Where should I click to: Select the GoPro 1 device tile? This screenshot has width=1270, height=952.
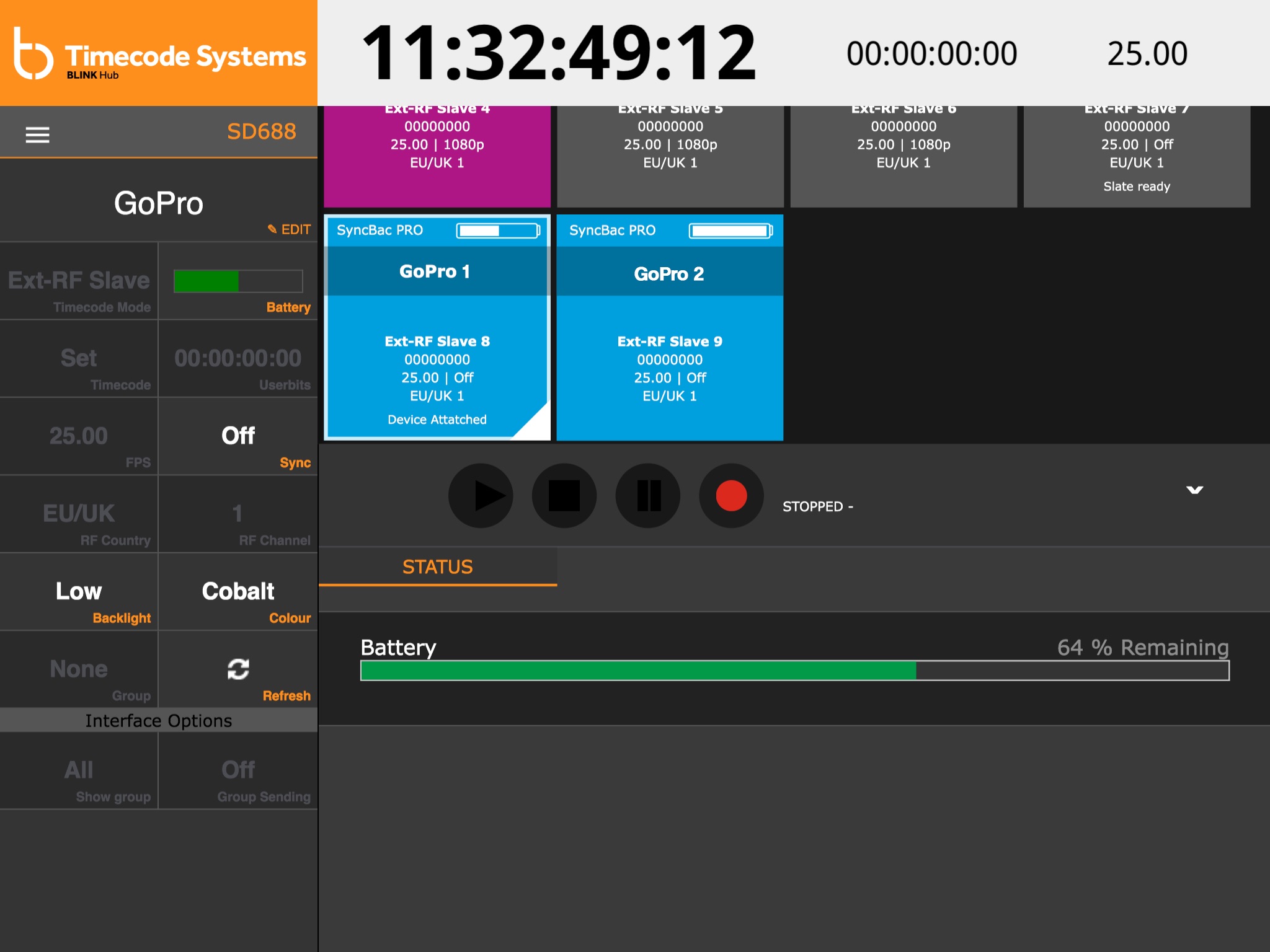point(437,327)
